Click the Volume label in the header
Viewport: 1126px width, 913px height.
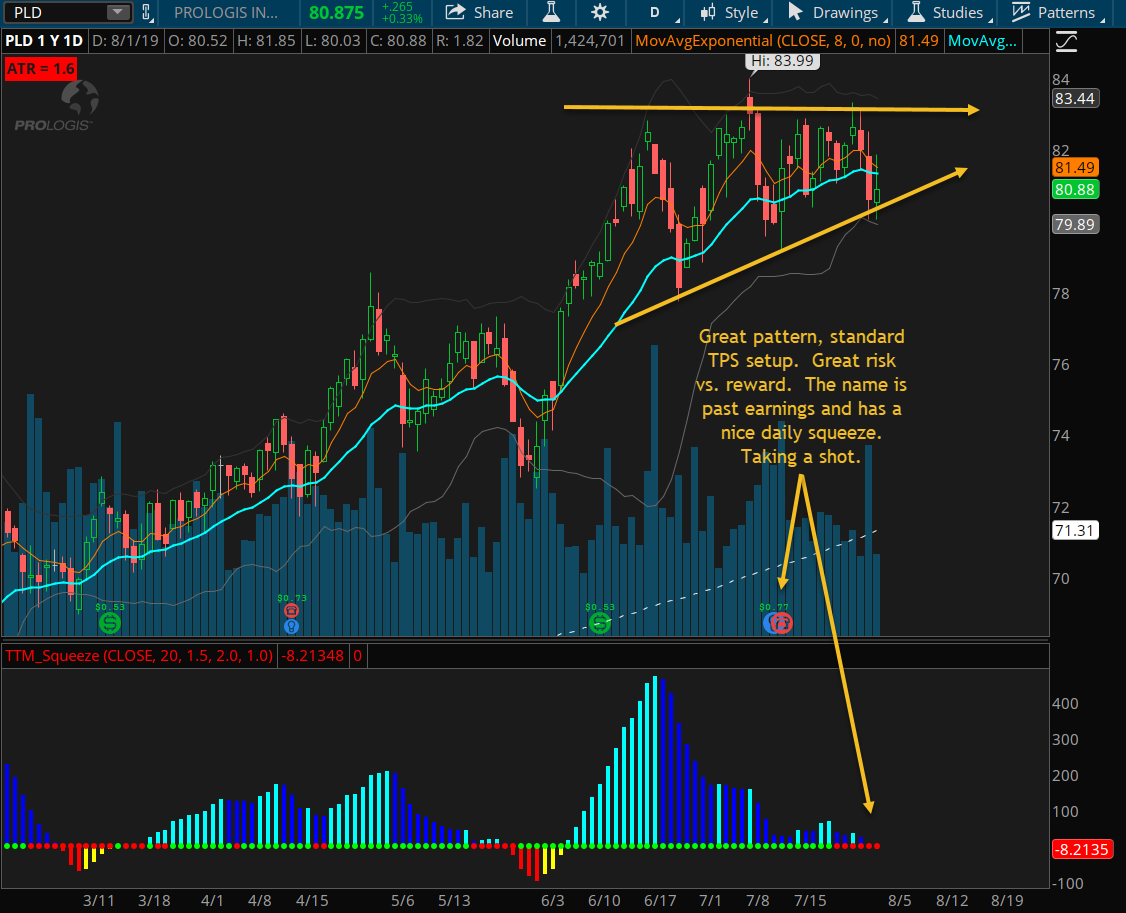tap(519, 41)
